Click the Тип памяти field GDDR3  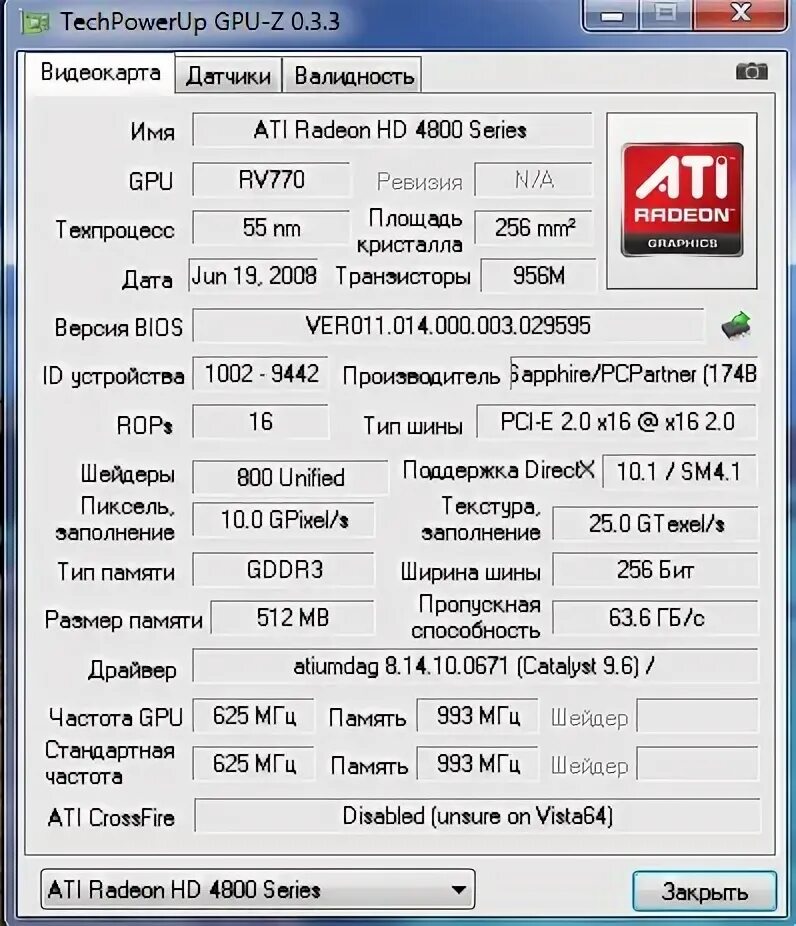click(283, 570)
